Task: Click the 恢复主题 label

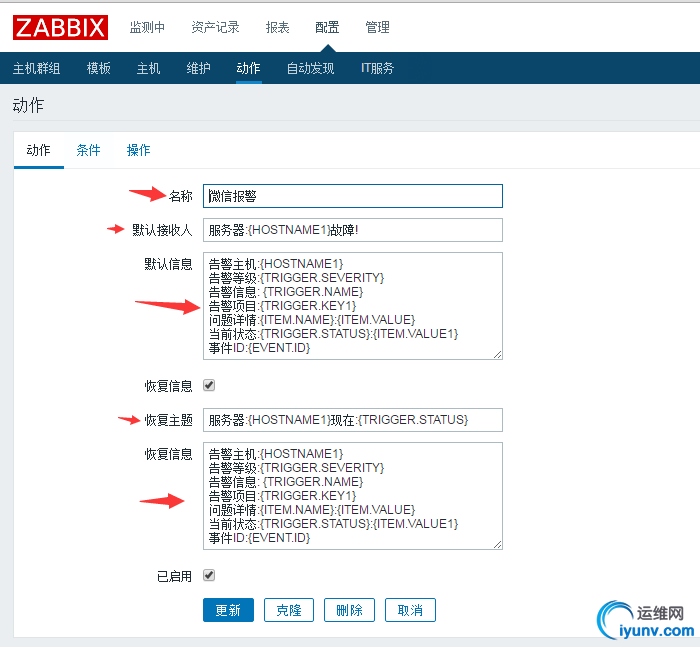Action: (x=168, y=420)
